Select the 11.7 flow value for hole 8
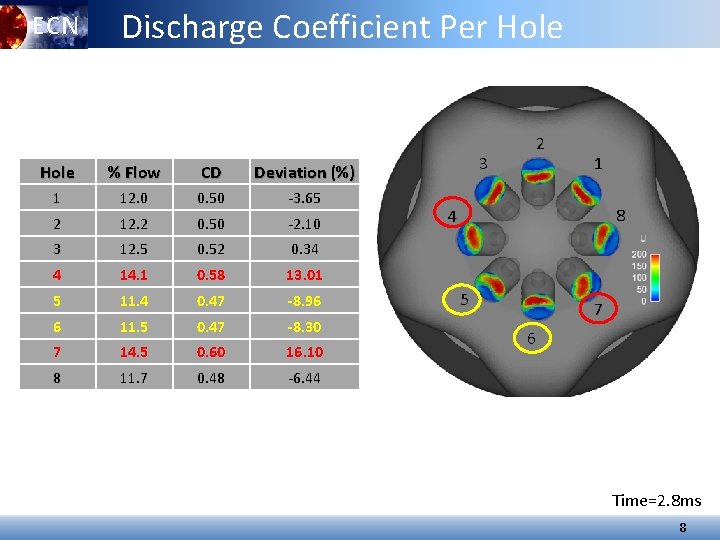 [x=134, y=378]
